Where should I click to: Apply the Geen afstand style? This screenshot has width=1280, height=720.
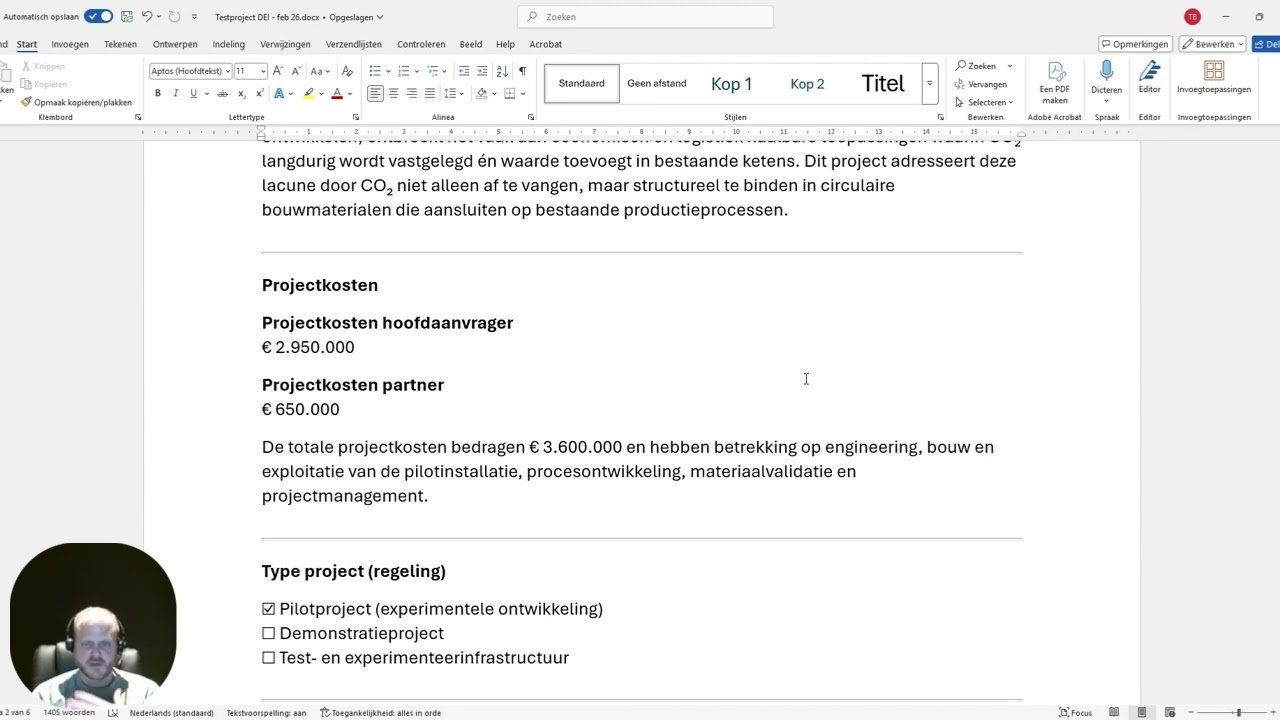coord(657,84)
